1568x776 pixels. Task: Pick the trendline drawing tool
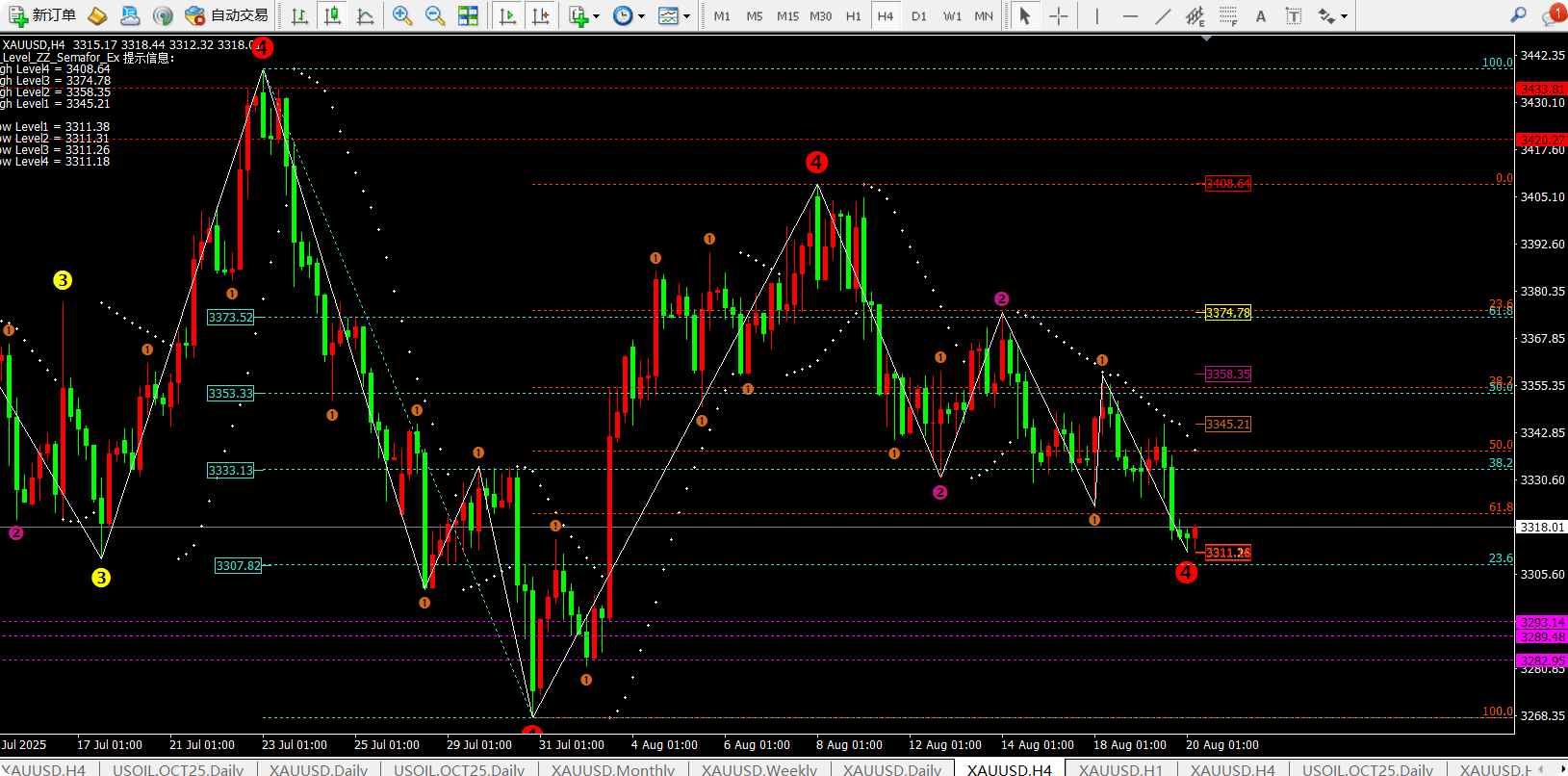point(1163,15)
